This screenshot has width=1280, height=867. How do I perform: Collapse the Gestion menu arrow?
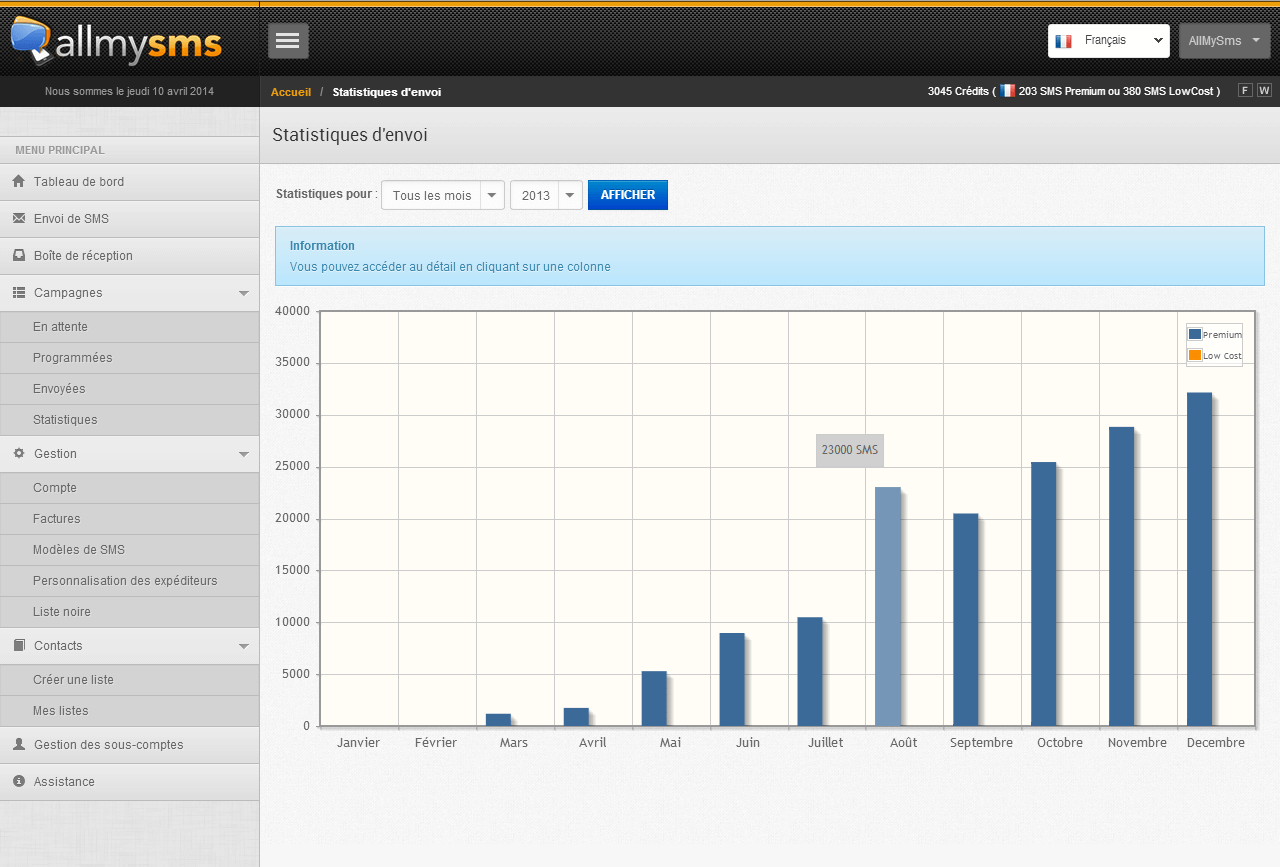click(x=244, y=454)
